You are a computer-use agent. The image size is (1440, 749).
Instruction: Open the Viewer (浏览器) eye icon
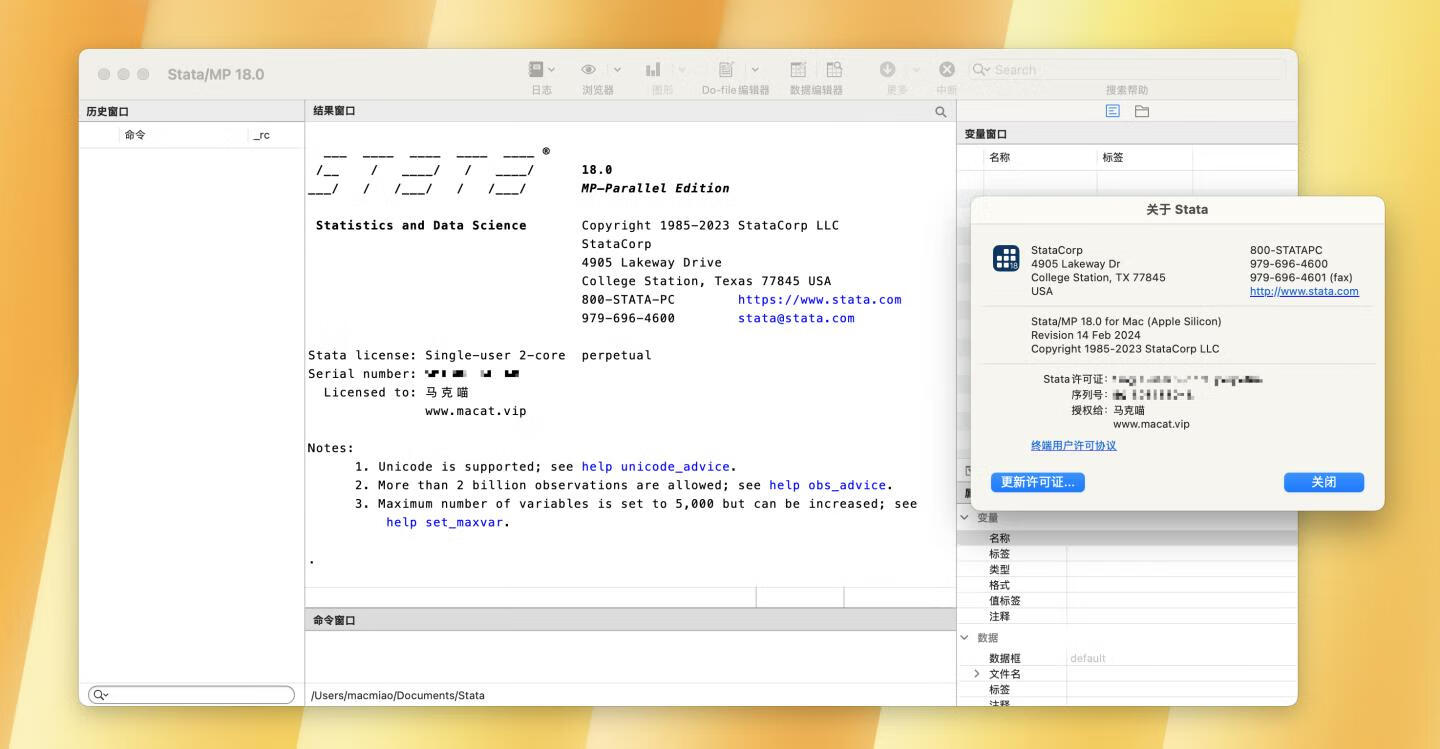coord(589,70)
